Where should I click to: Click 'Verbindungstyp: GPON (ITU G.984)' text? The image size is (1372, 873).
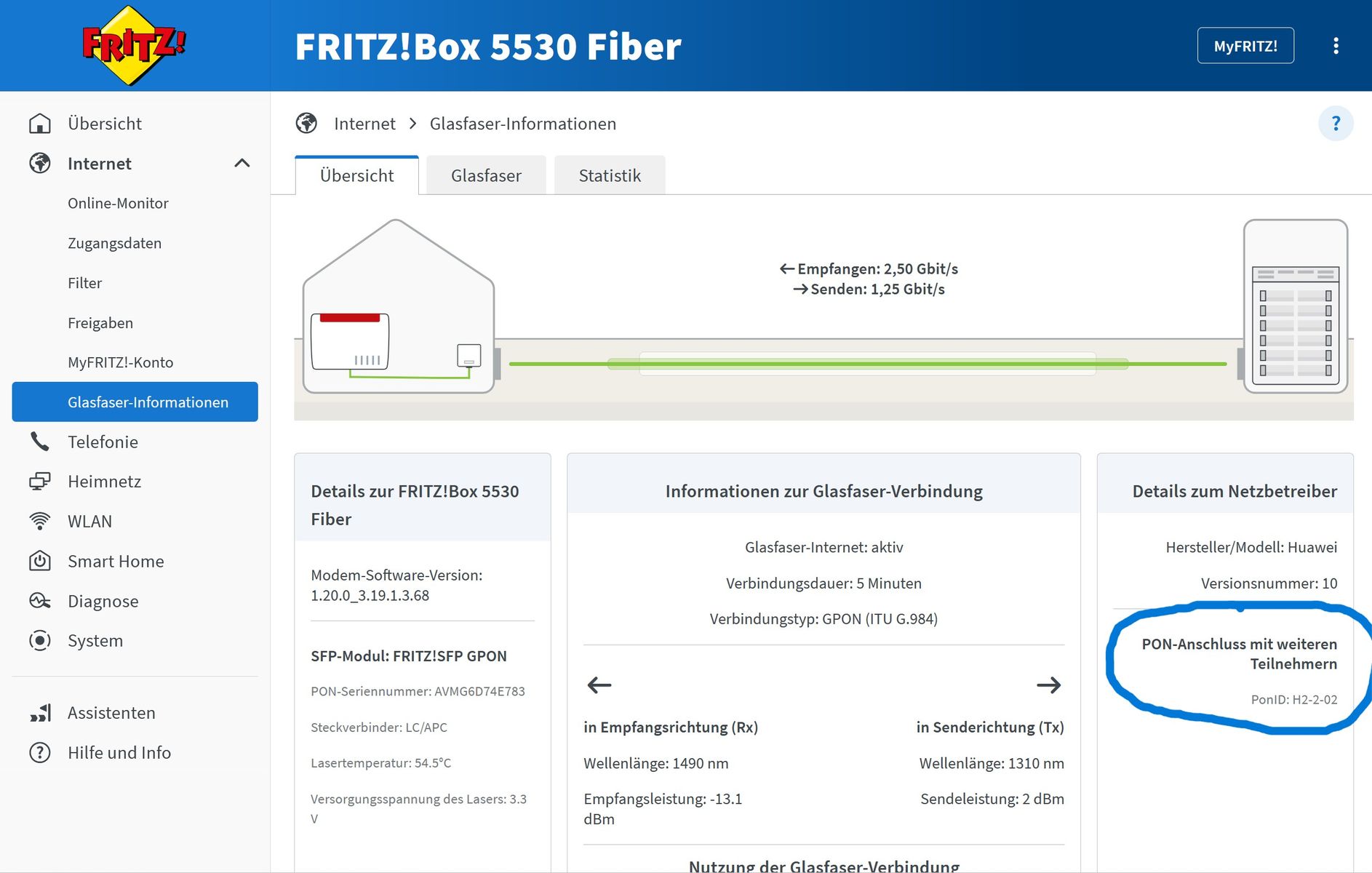[823, 618]
